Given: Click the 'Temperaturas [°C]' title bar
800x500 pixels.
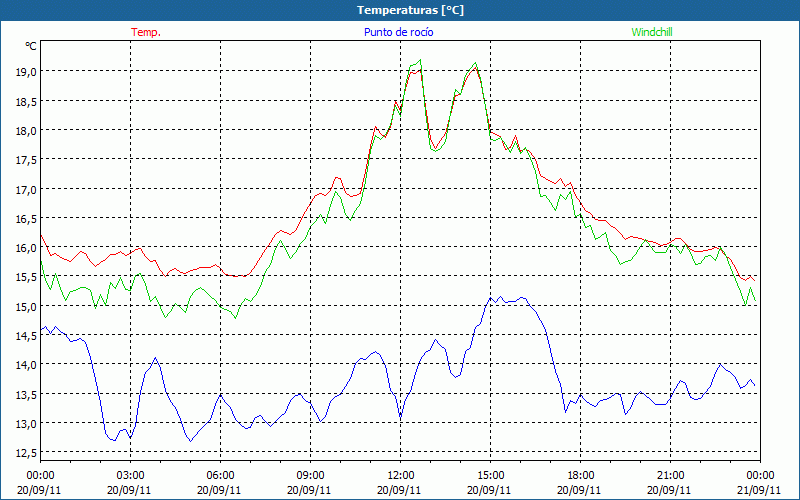Looking at the screenshot, I should [x=400, y=10].
